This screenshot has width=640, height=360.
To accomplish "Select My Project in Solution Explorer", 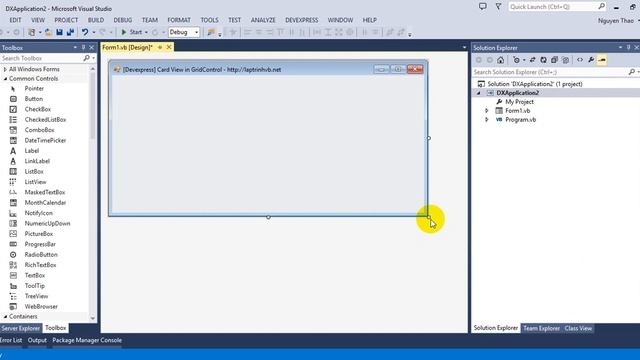I will 519,102.
